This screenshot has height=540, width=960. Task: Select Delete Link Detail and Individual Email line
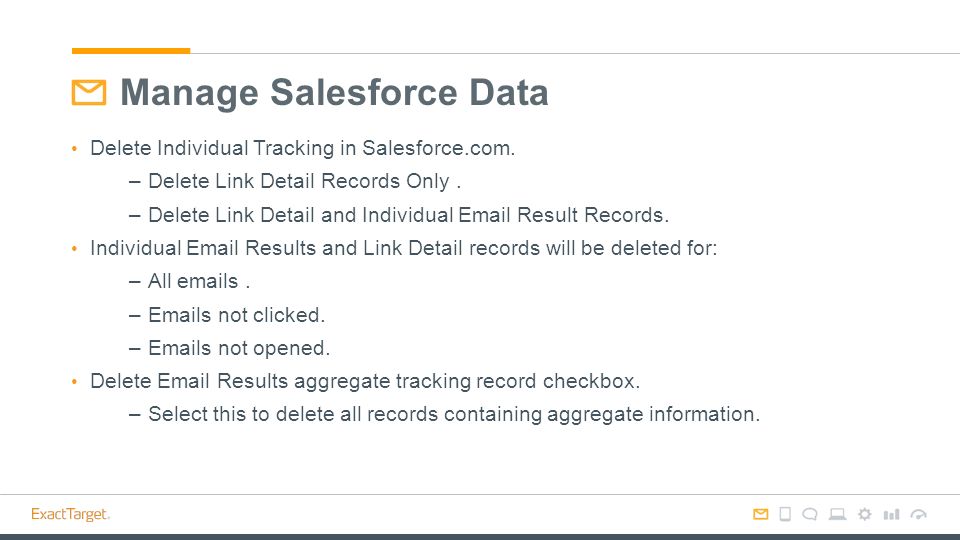(408, 215)
